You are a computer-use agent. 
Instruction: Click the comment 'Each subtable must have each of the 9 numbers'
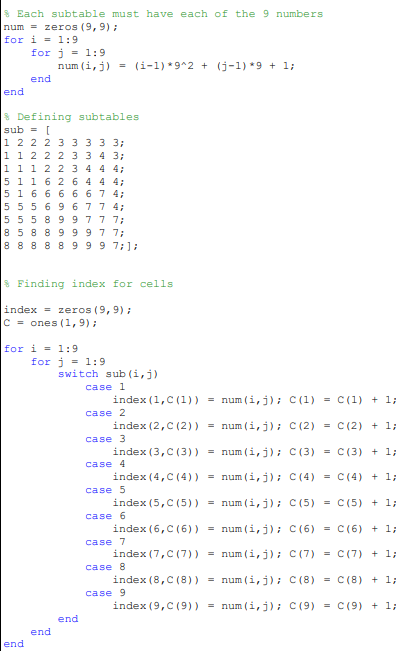164,14
